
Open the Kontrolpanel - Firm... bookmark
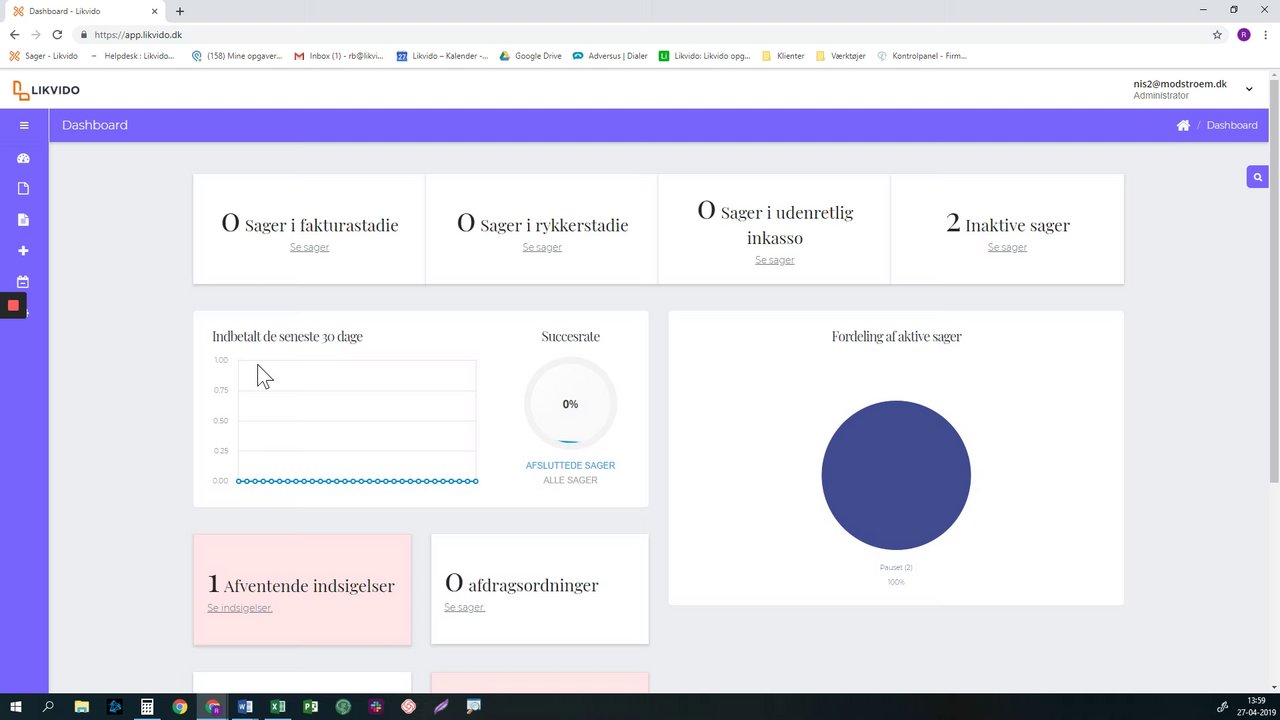[922, 56]
